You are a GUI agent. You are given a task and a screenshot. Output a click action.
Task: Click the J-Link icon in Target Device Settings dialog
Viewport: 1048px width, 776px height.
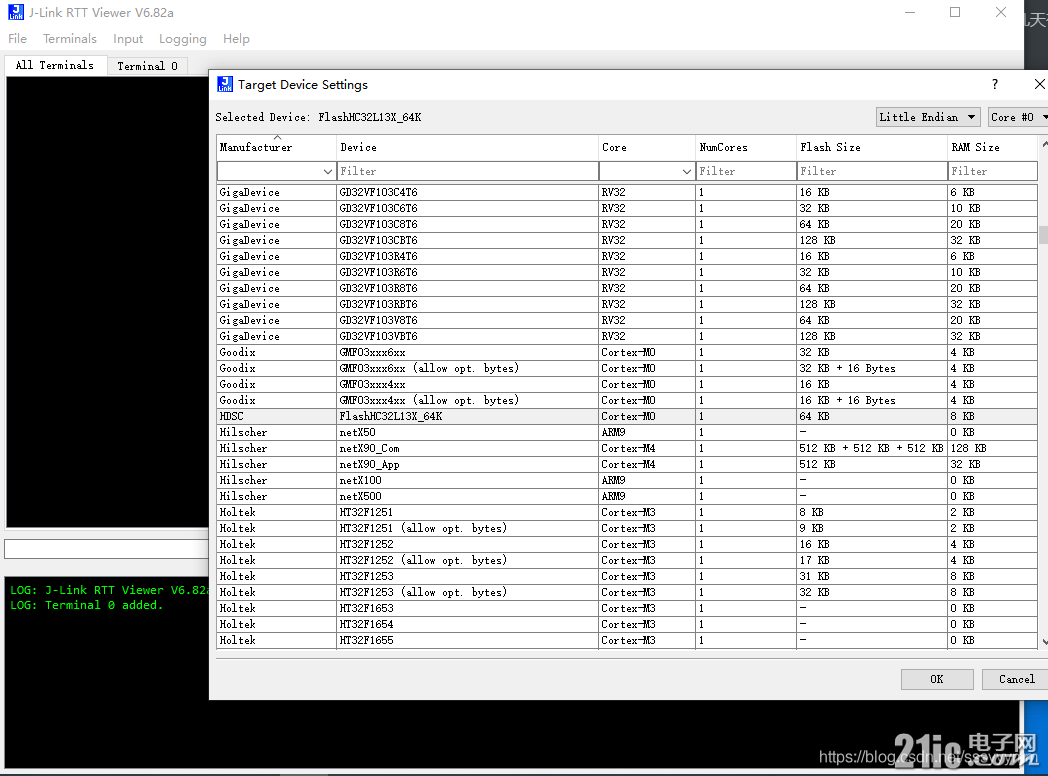pyautogui.click(x=225, y=84)
